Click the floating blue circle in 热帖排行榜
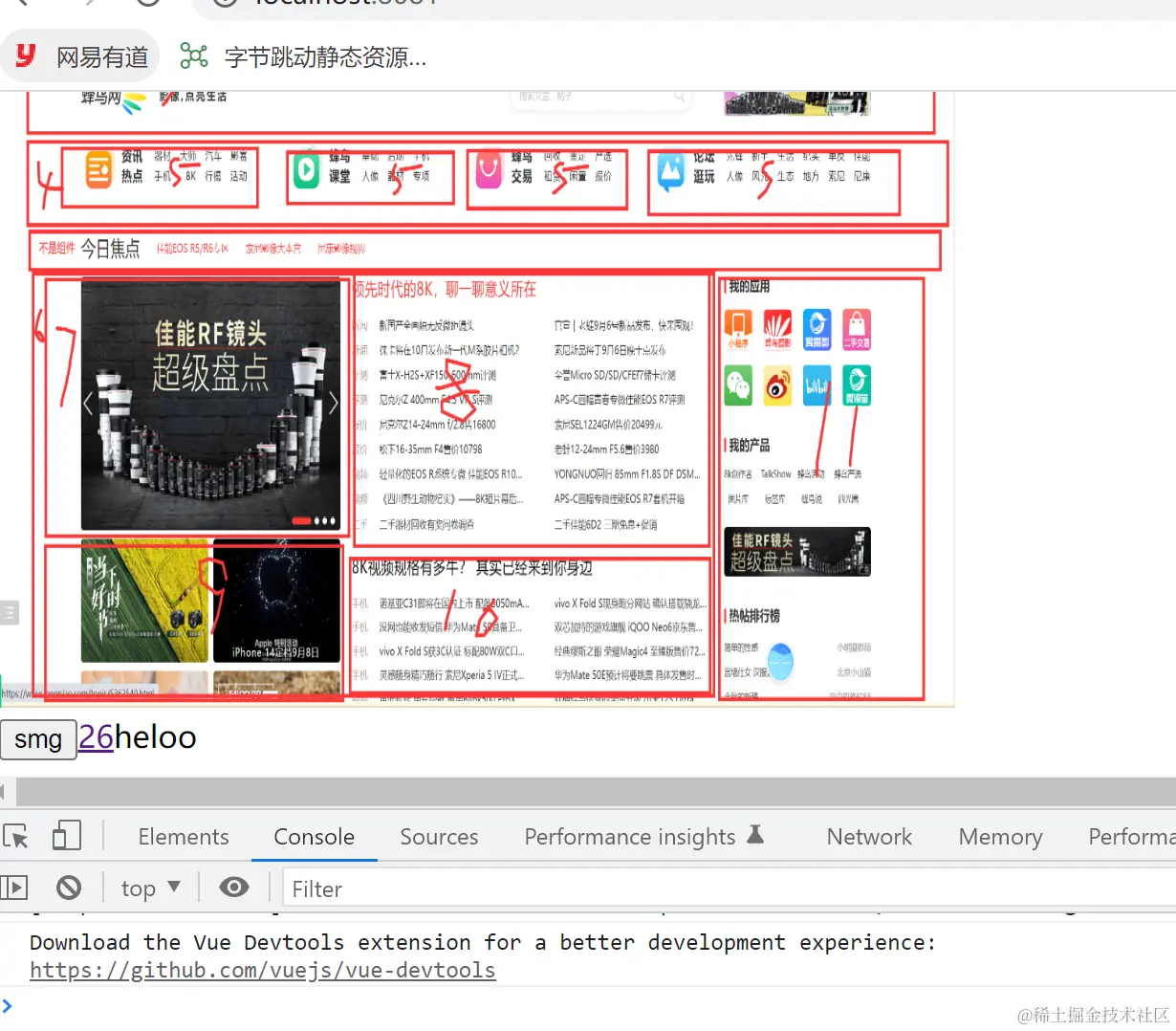 pyautogui.click(x=781, y=662)
